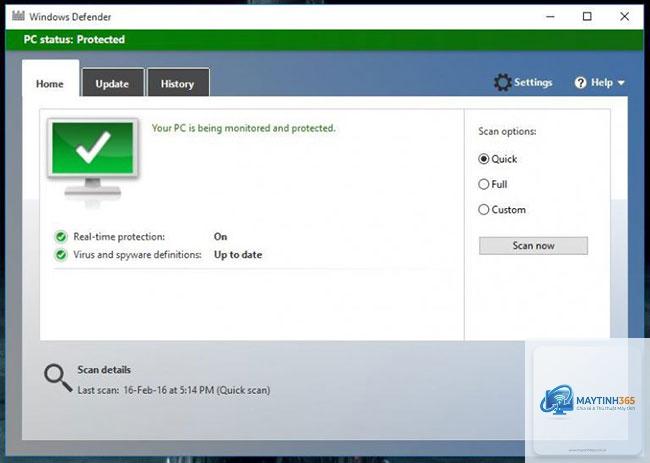This screenshot has height=463, width=650.
Task: Click the Help question mark icon
Action: [x=580, y=82]
